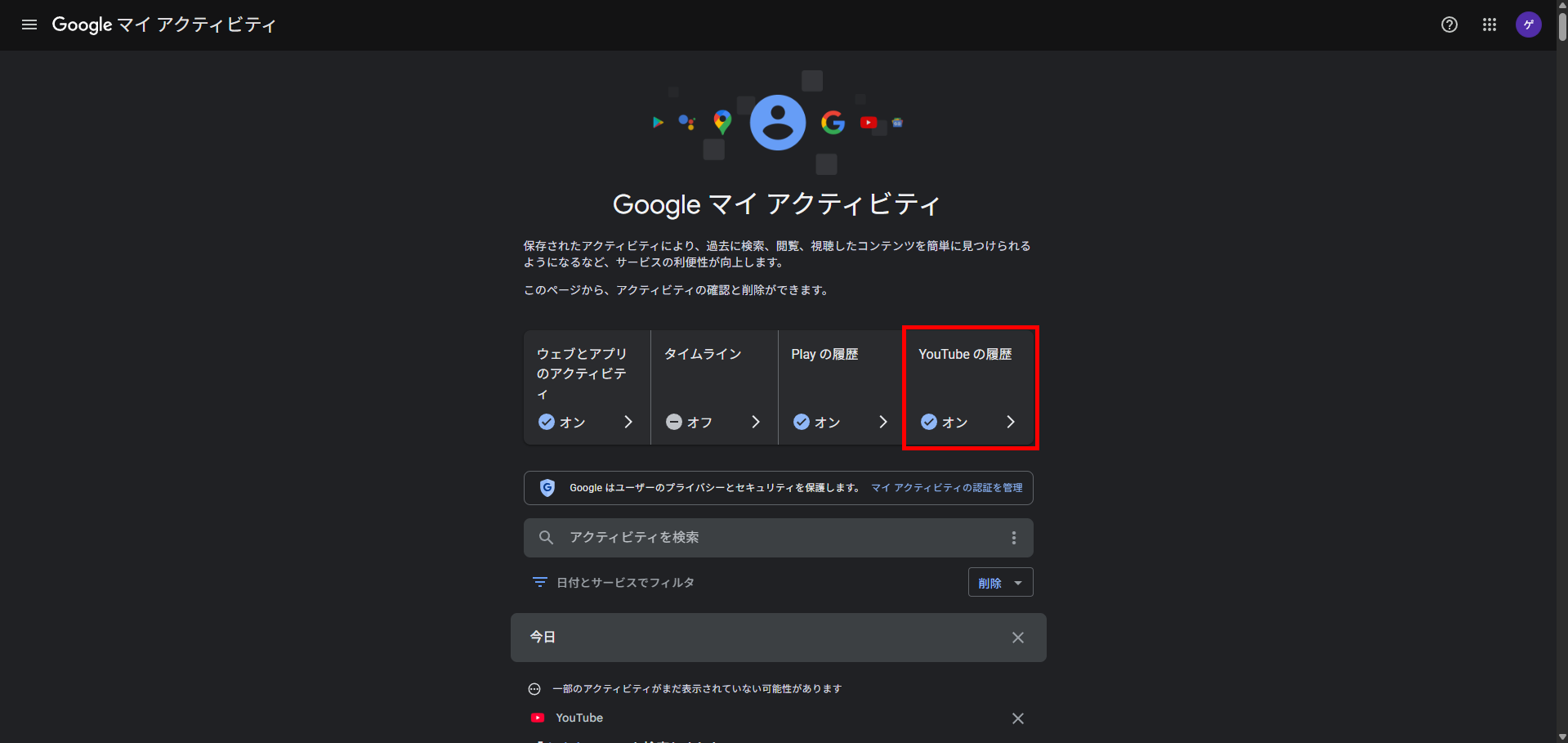This screenshot has height=743, width=1568.
Task: Click the small laptop device icon in header graphic
Action: point(897,123)
